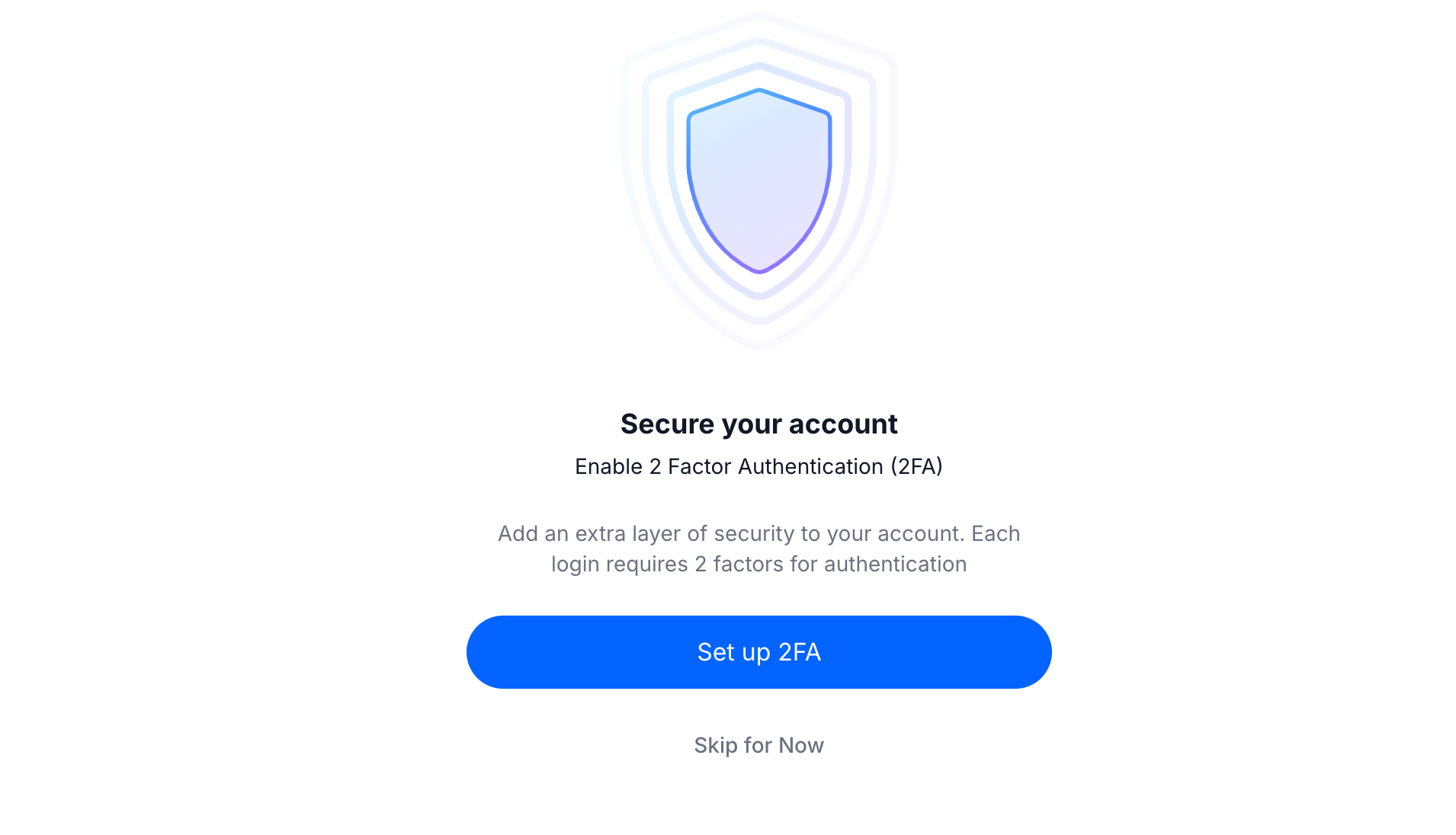Click the word "authentication" in gray description
The height and width of the screenshot is (835, 1456).
[x=895, y=564]
